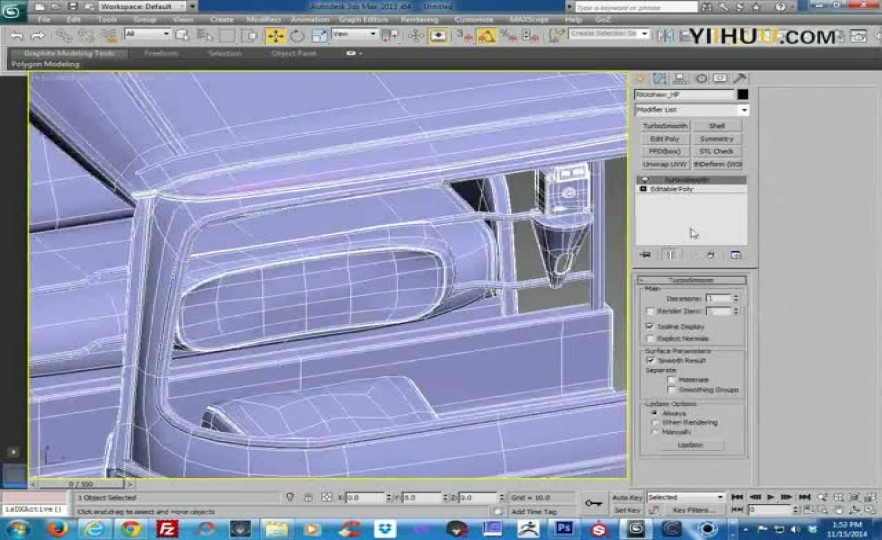This screenshot has height=540, width=882.
Task: Toggle Spinner Snap icon
Action: tap(530, 36)
